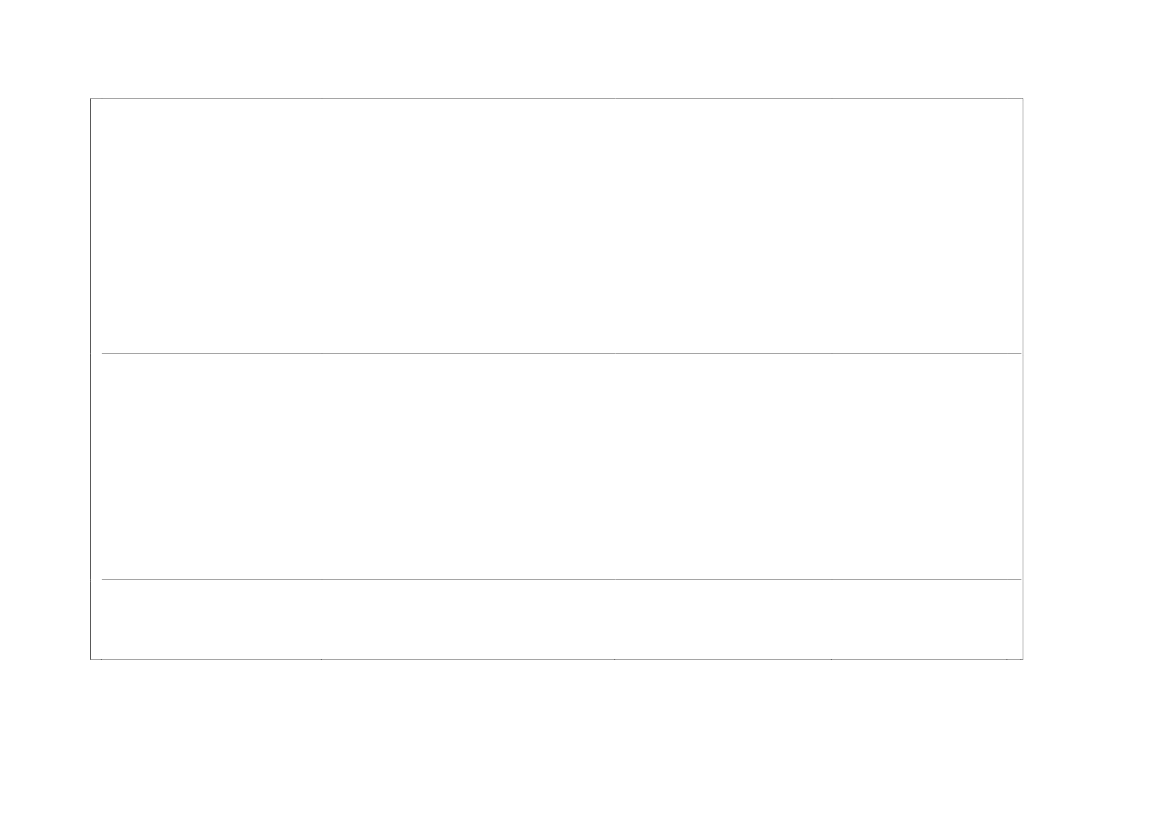Click the divider line below the top row
This screenshot has height=827, width=1169.
[560, 353]
